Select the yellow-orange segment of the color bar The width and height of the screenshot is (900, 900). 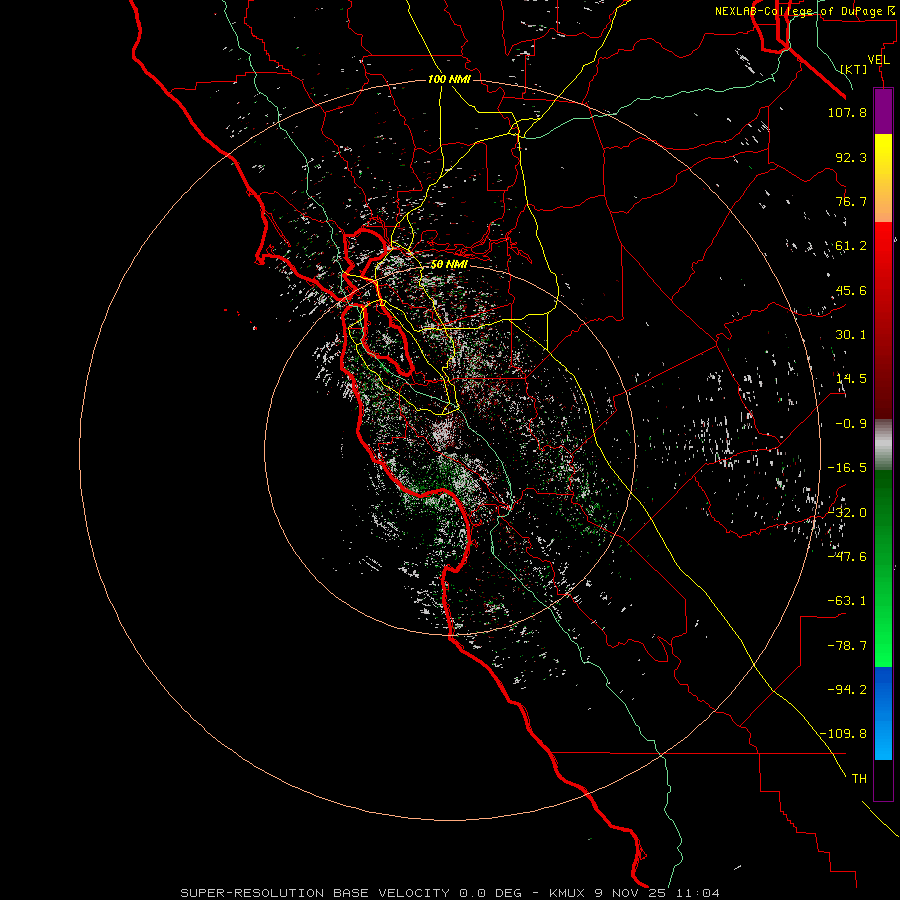[x=883, y=178]
